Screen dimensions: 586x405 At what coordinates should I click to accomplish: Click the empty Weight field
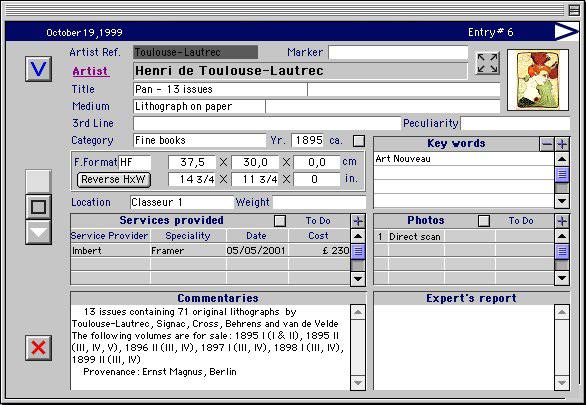320,202
